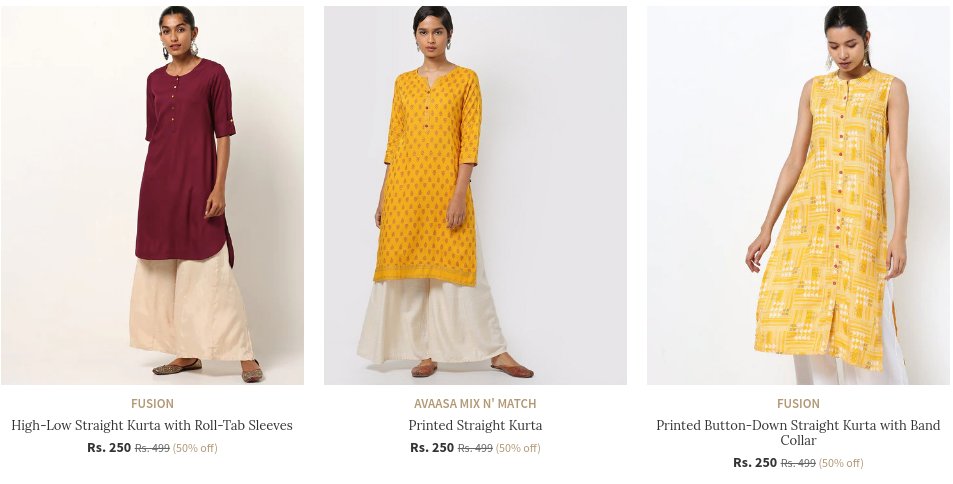Click the struck-through Rs. 499 under Button-Down Kurta
This screenshot has height=484, width=953.
798,463
